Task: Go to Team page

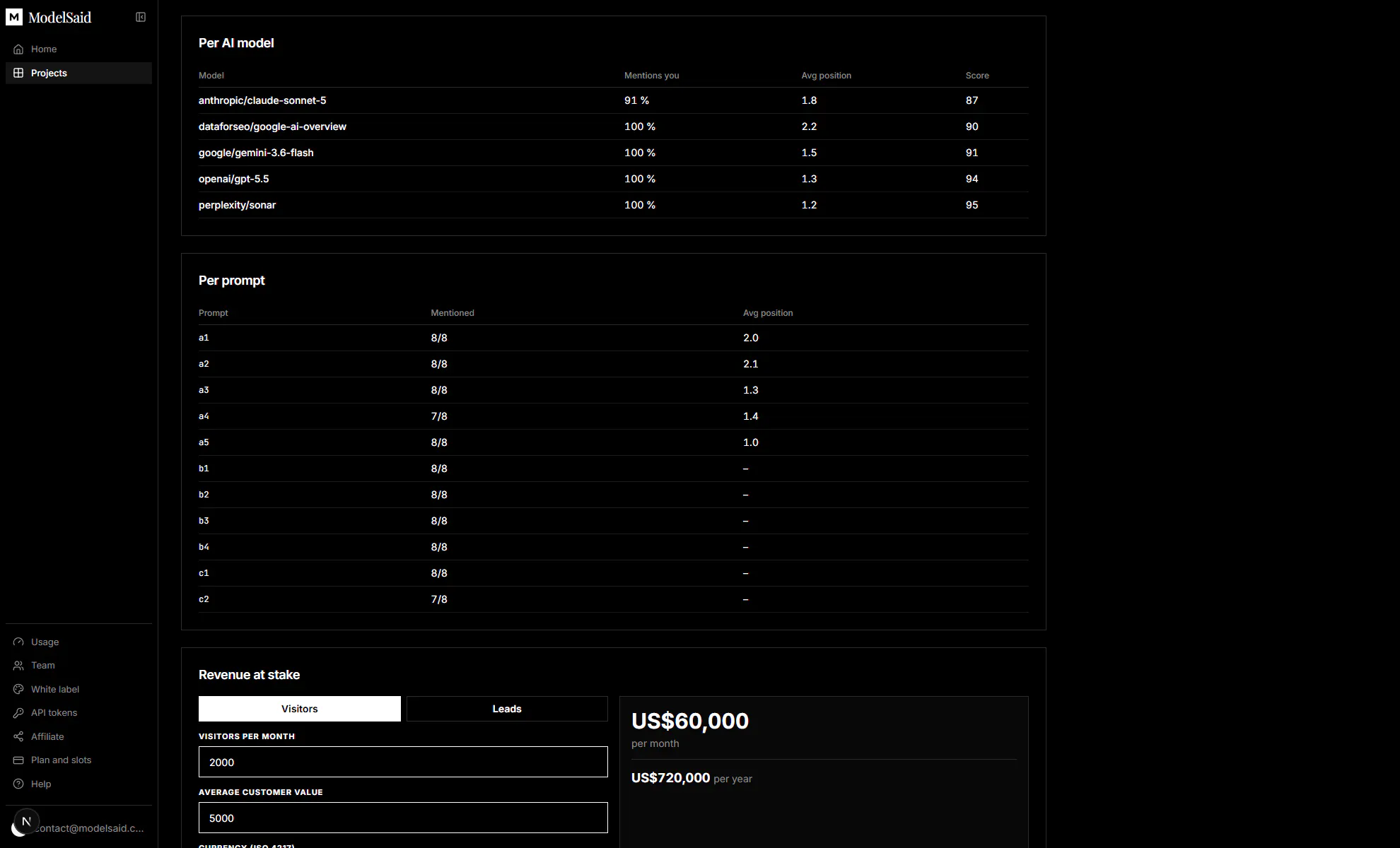Action: (x=78, y=666)
